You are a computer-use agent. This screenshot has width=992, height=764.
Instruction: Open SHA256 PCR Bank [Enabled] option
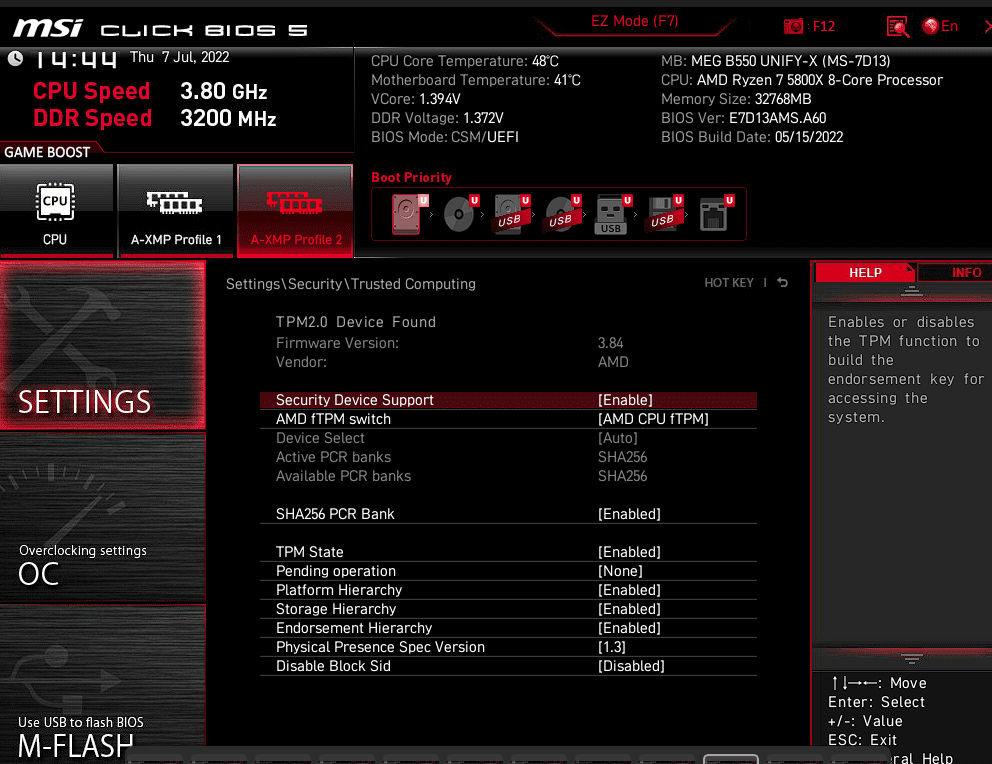click(629, 514)
